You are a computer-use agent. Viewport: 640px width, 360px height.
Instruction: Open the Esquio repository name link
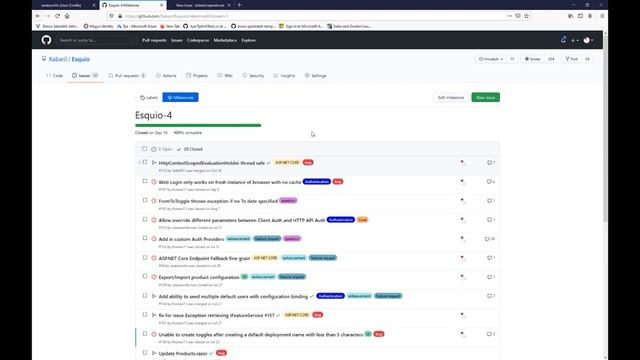tap(80, 59)
